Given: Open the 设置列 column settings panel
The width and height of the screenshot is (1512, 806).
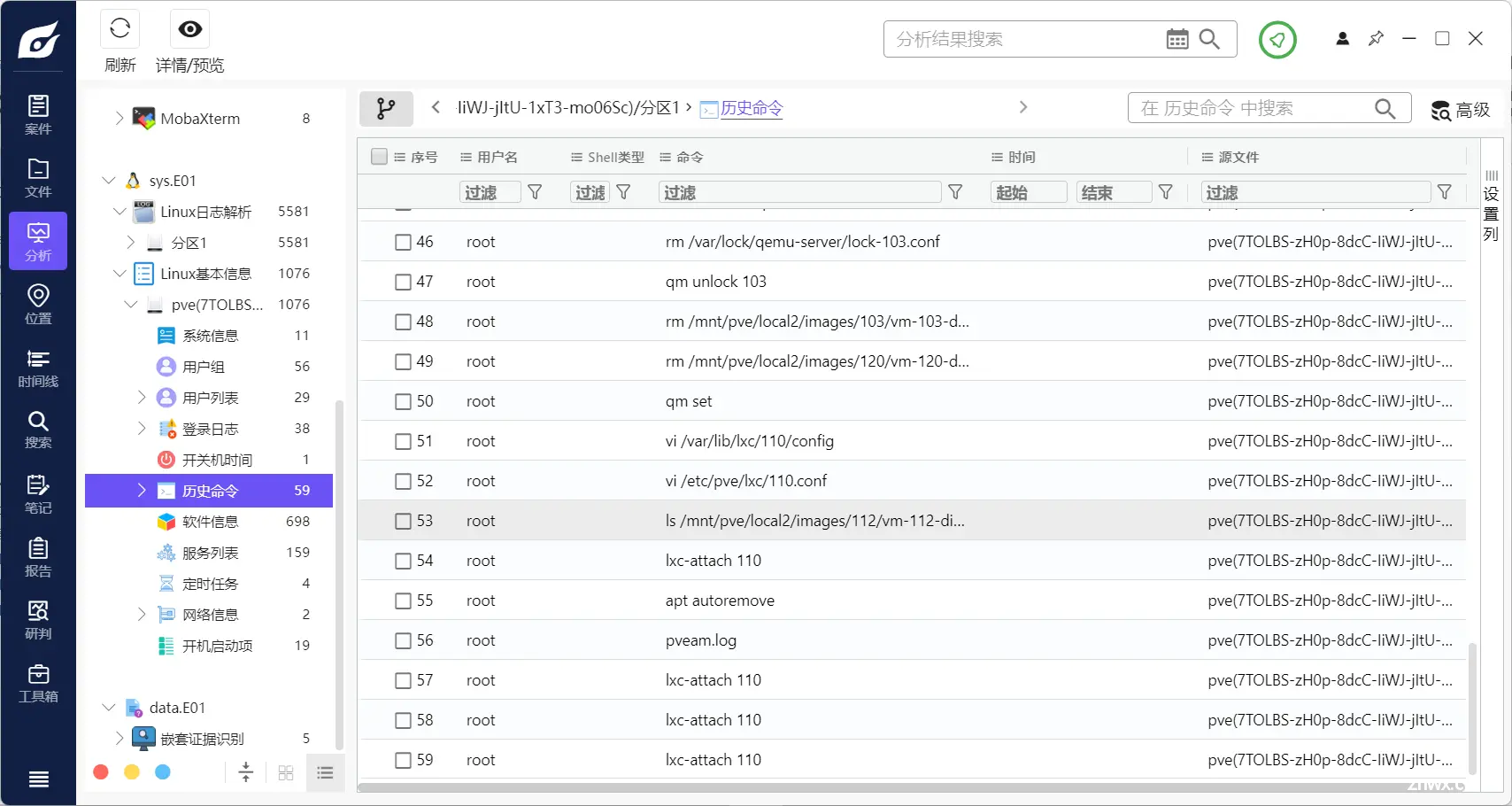Looking at the screenshot, I should coord(1492,205).
